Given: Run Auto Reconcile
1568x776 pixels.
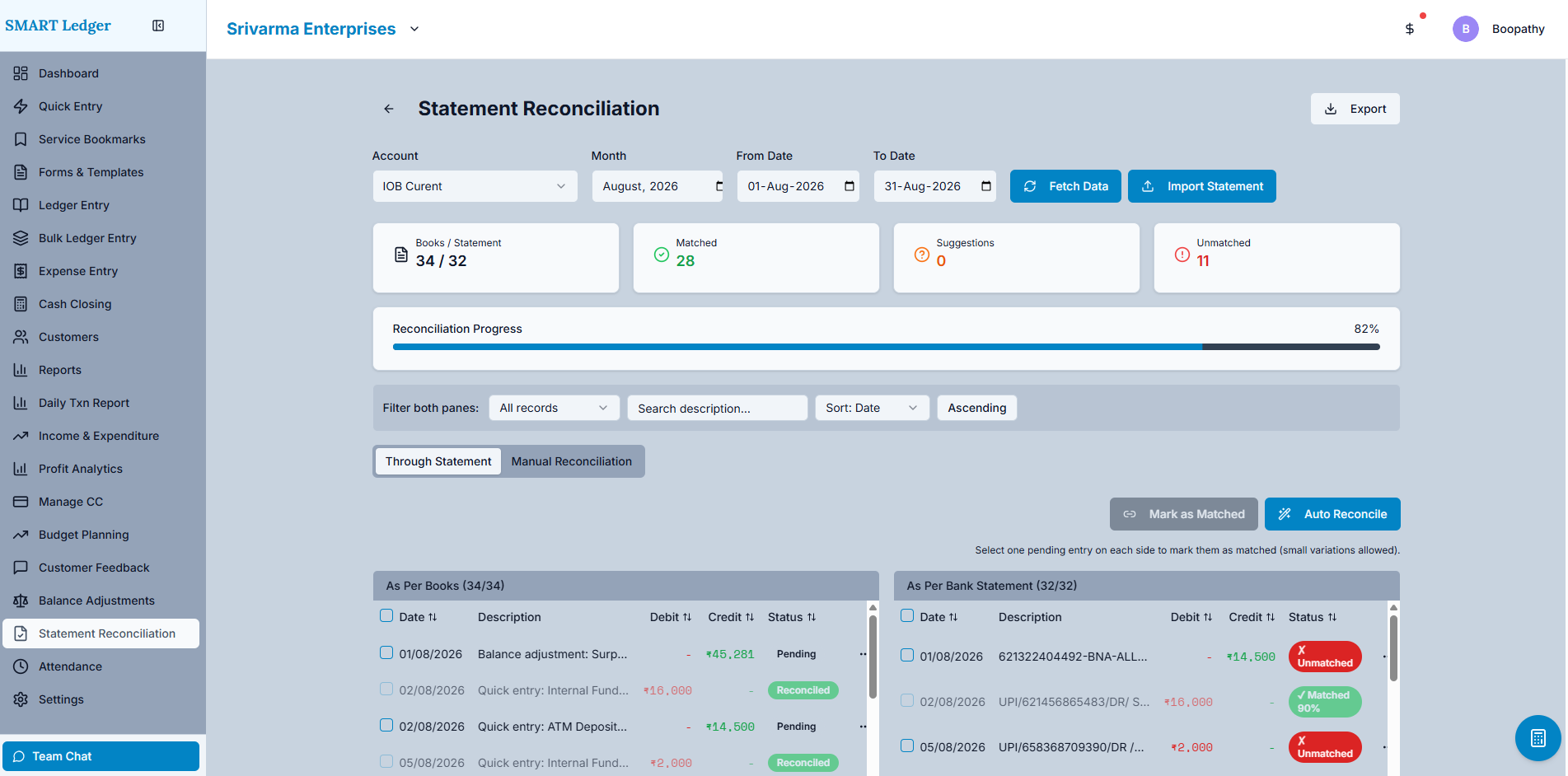Looking at the screenshot, I should click(x=1332, y=514).
